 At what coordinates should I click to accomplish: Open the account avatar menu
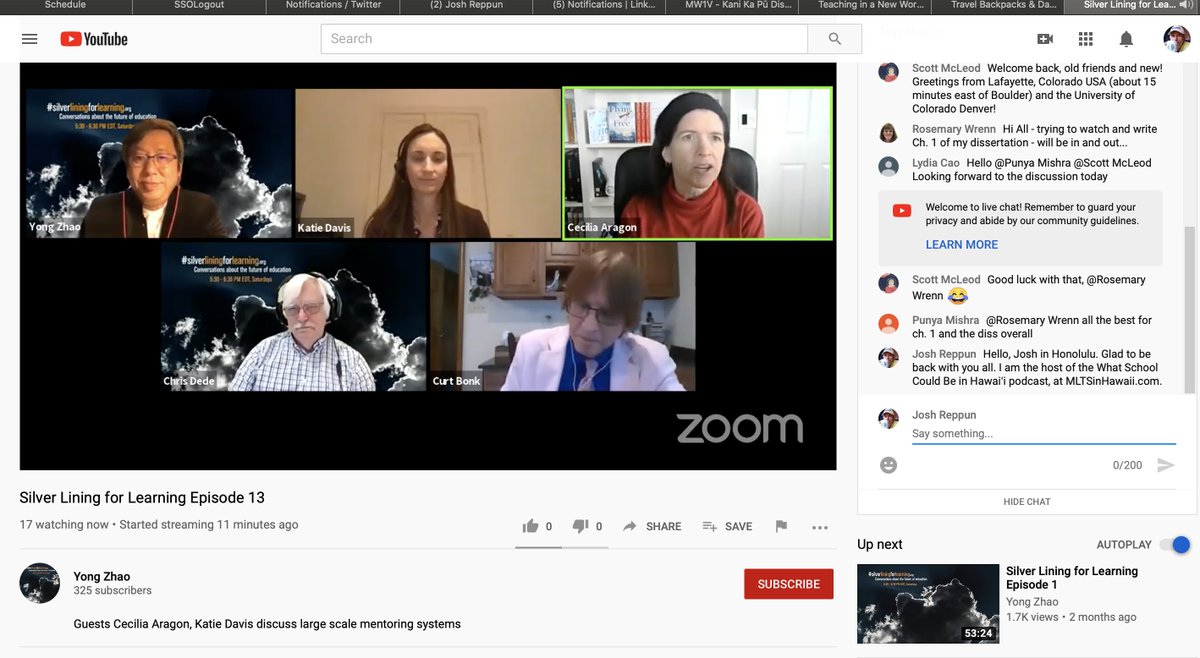tap(1177, 39)
